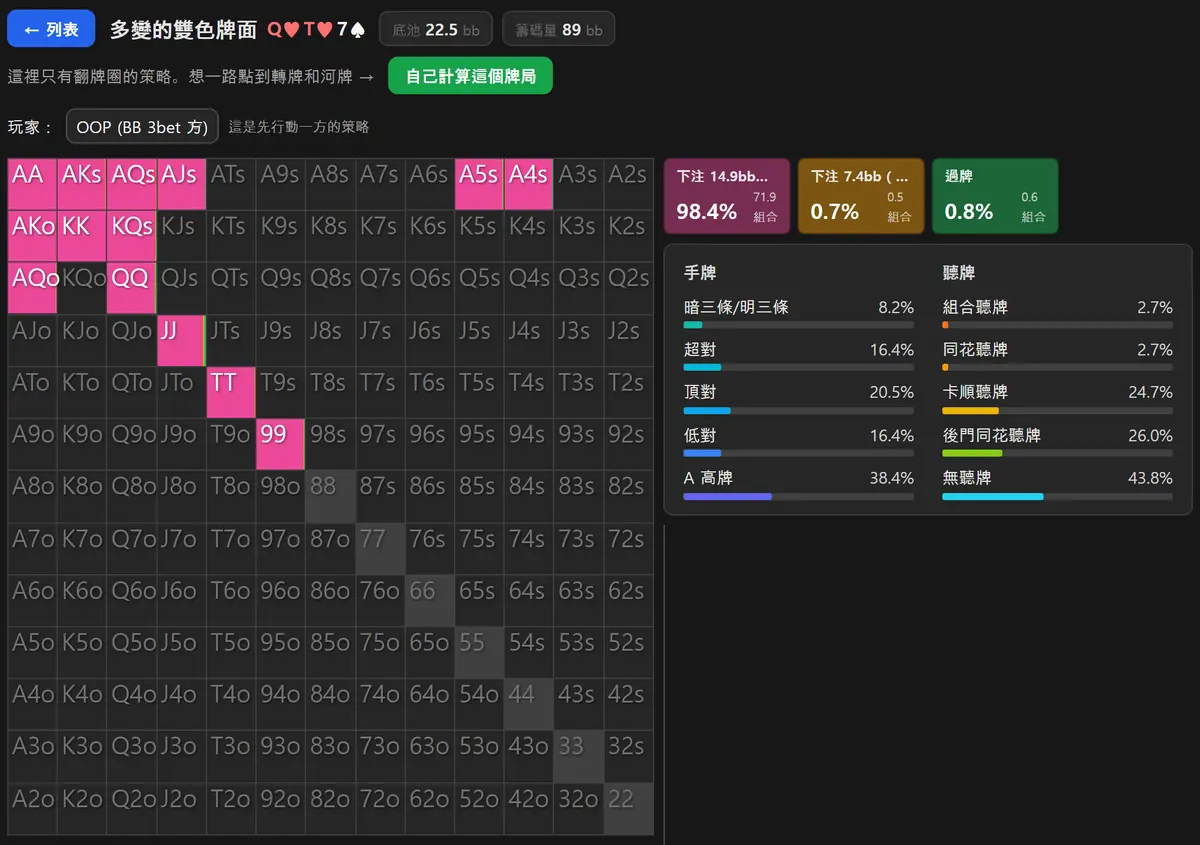The image size is (1200, 845).
Task: Select the AQs hand cell
Action: pyautogui.click(x=131, y=184)
